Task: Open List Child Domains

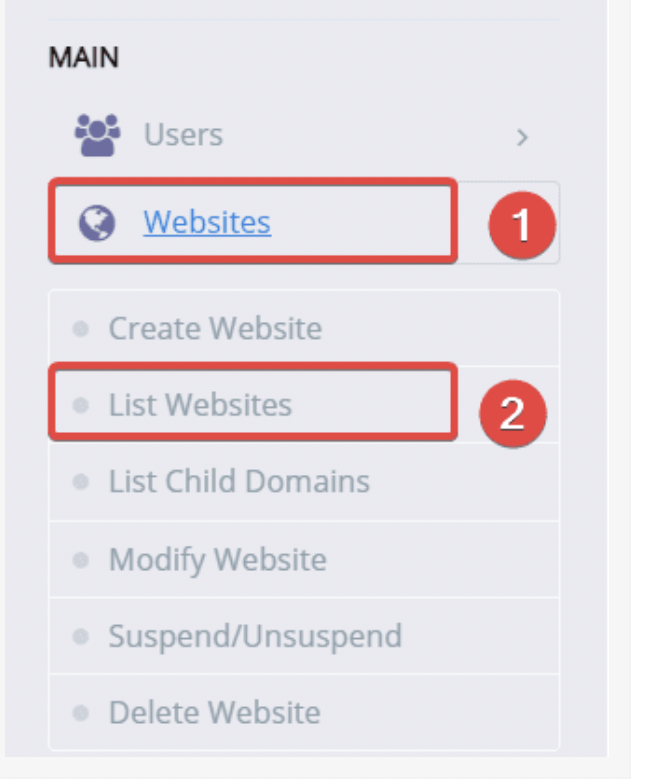Action: click(x=239, y=481)
